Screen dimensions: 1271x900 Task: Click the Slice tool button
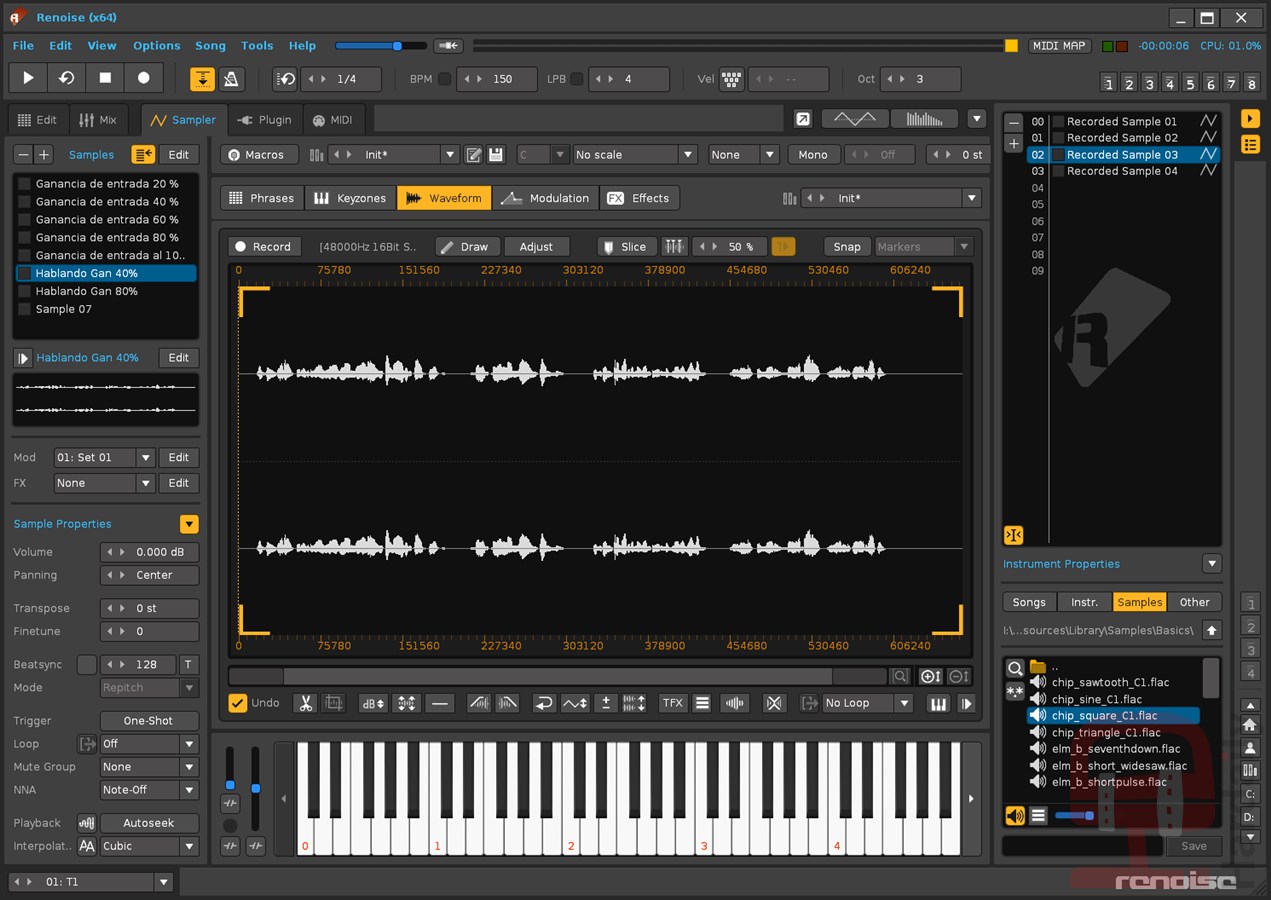(622, 247)
